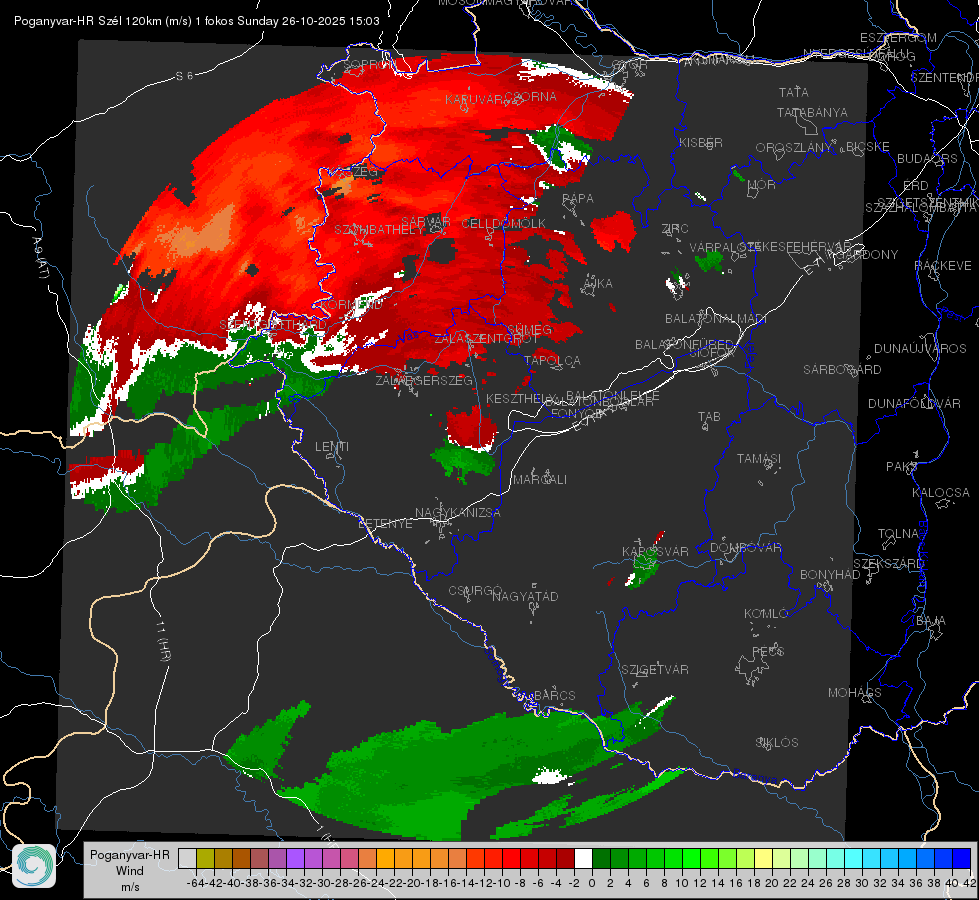
Task: Select the BALATONALMADI label
Action: (716, 318)
